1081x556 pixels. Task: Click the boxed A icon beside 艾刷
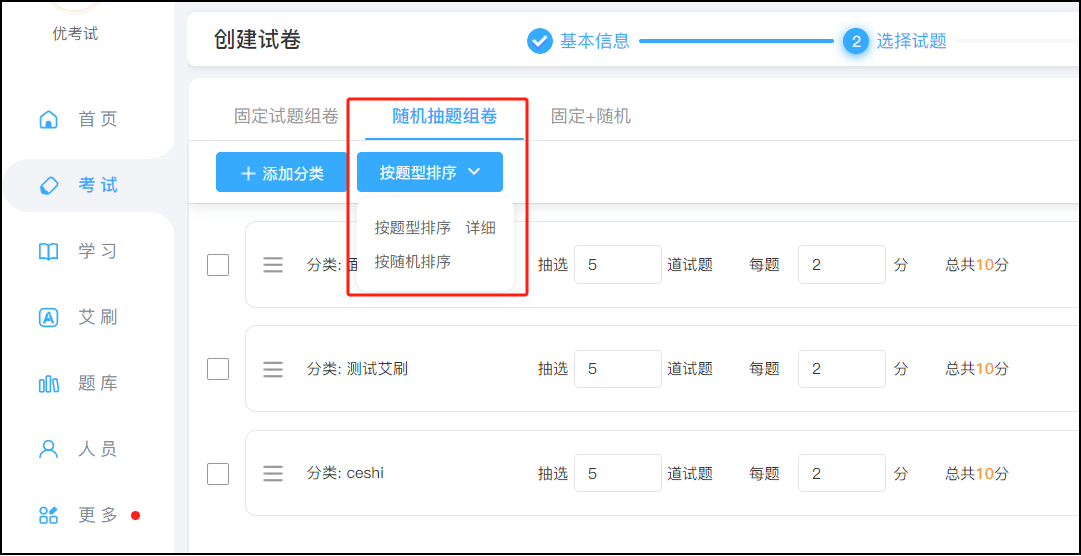pos(48,317)
